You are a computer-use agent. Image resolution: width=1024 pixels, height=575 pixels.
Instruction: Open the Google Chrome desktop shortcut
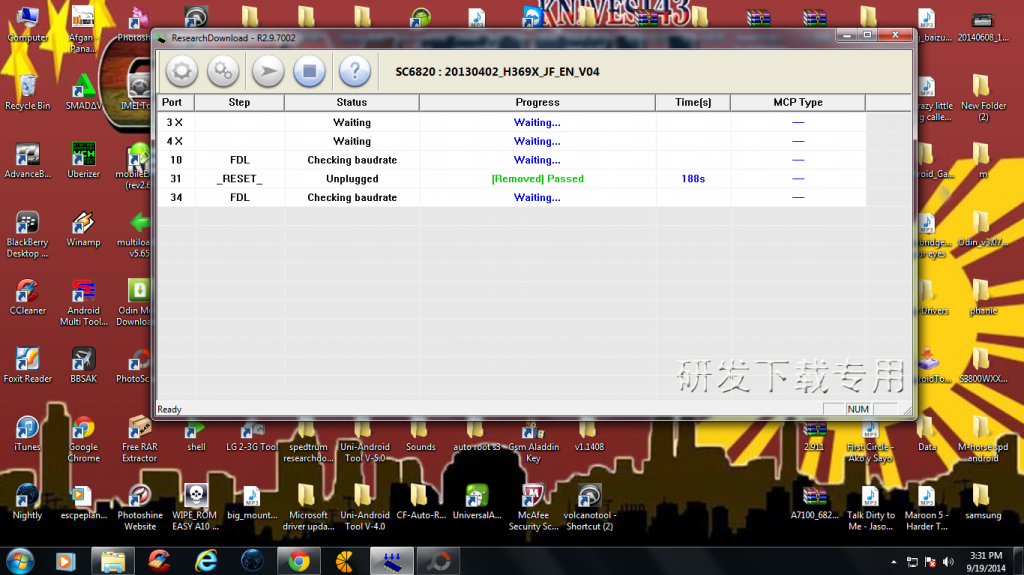coord(84,439)
